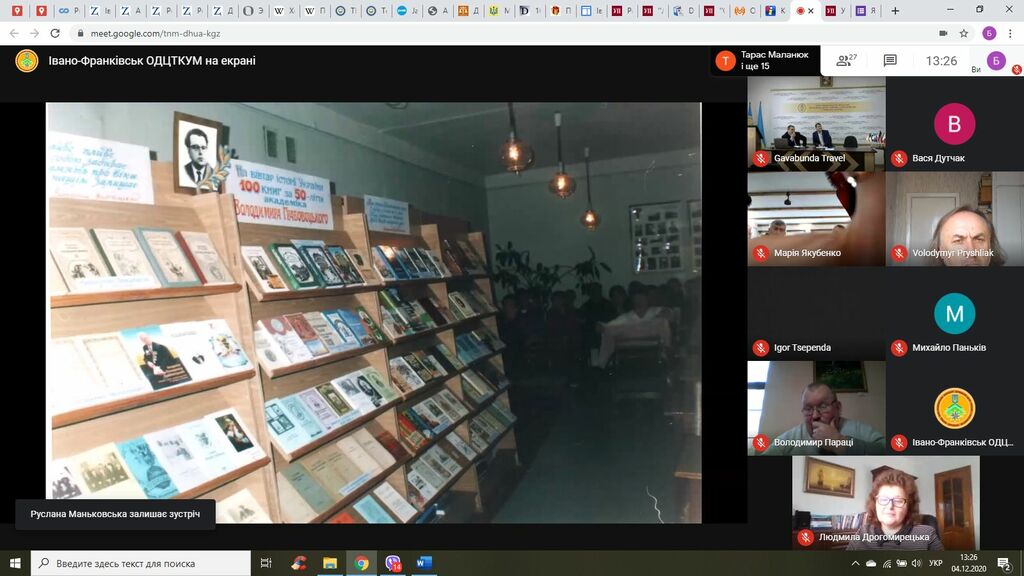
Task: Open Task View on the taskbar
Action: click(x=266, y=563)
